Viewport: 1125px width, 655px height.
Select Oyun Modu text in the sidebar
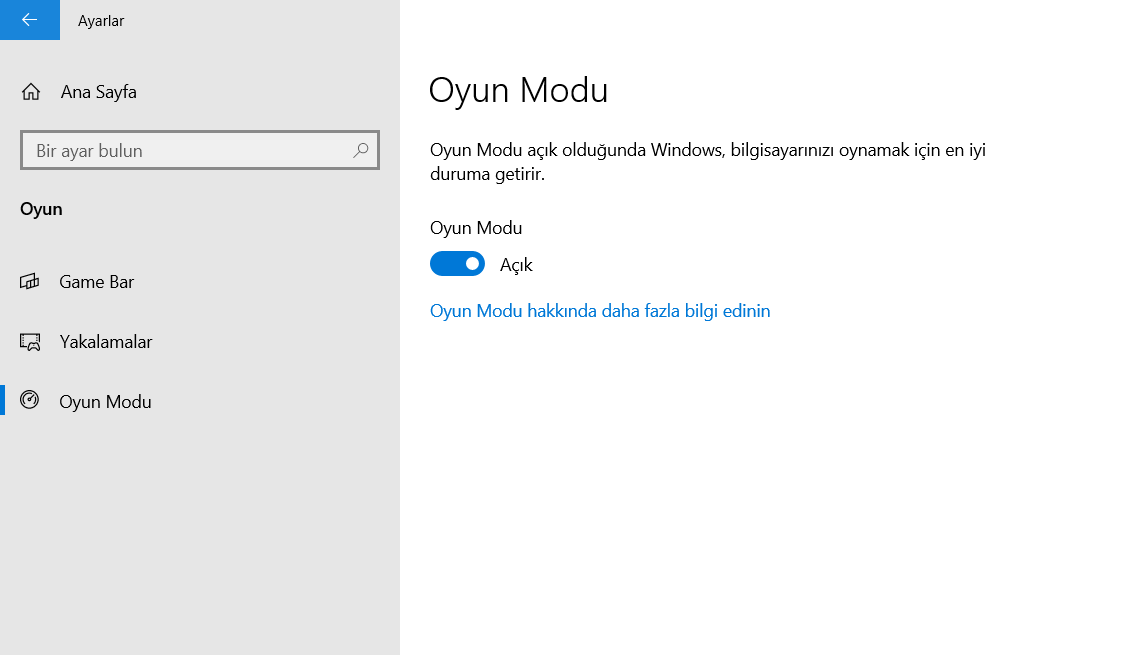(x=105, y=402)
